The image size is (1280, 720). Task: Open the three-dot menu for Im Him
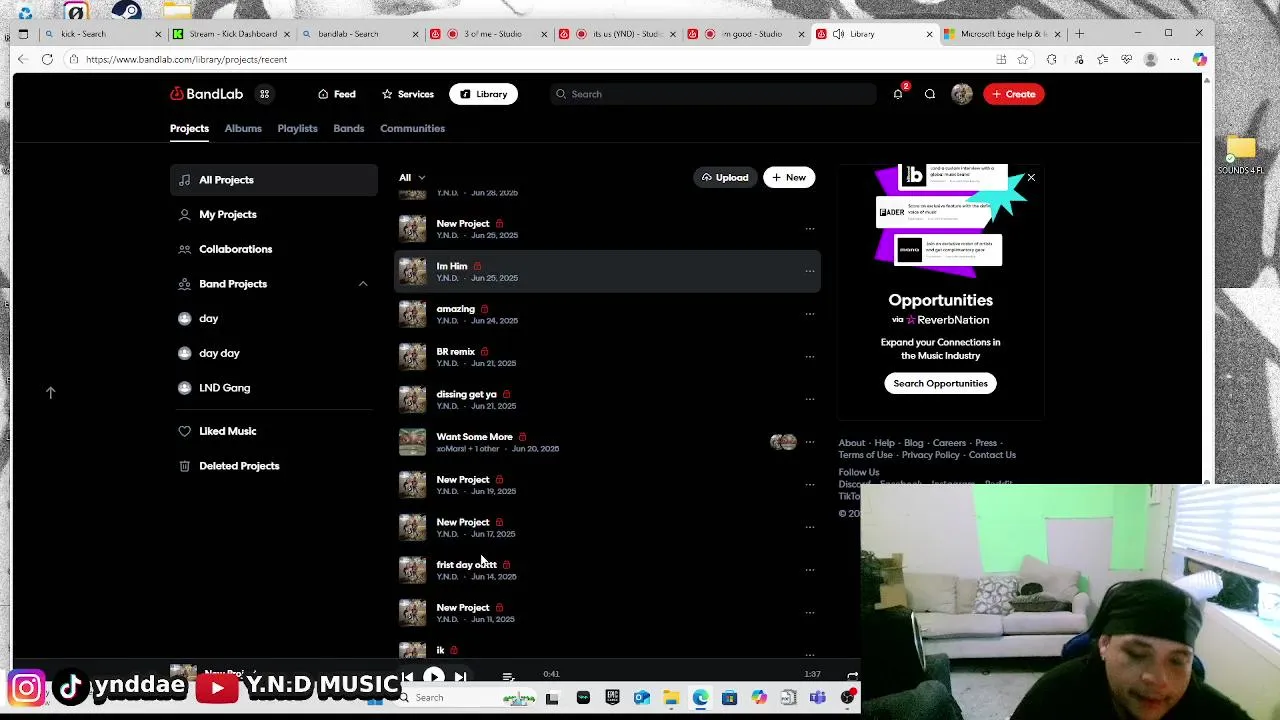click(x=810, y=271)
